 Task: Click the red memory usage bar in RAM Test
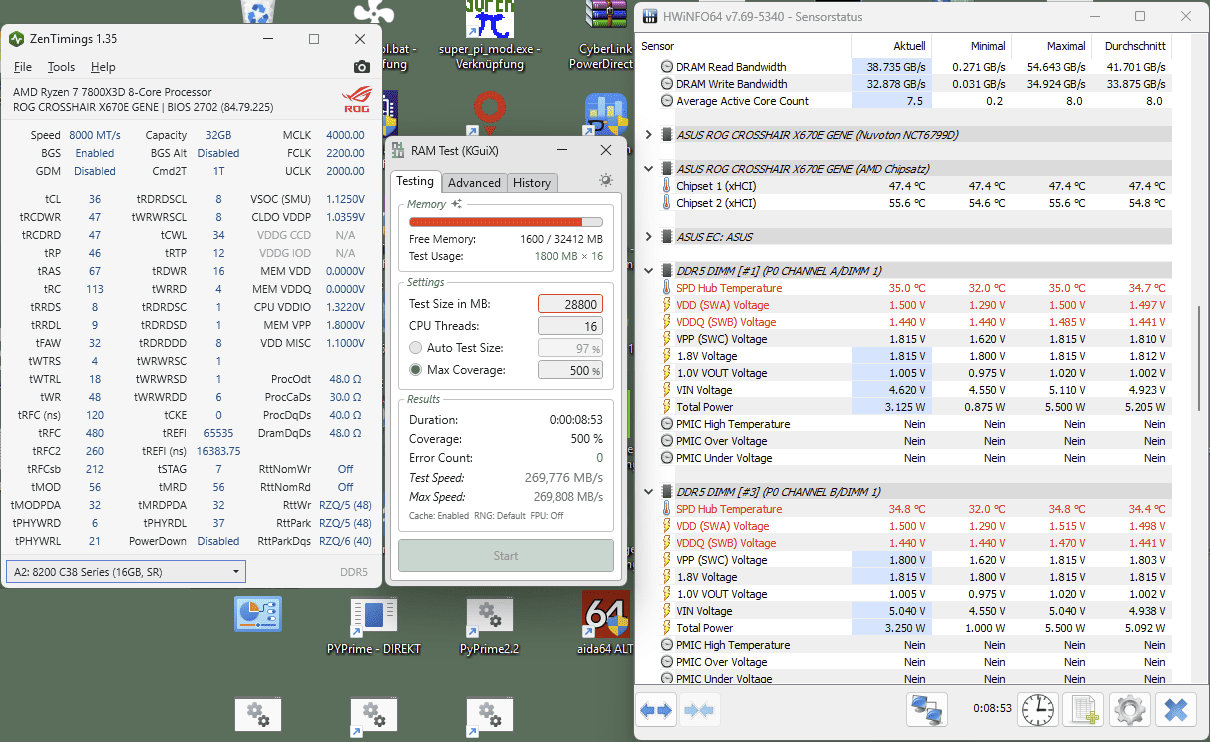point(506,222)
